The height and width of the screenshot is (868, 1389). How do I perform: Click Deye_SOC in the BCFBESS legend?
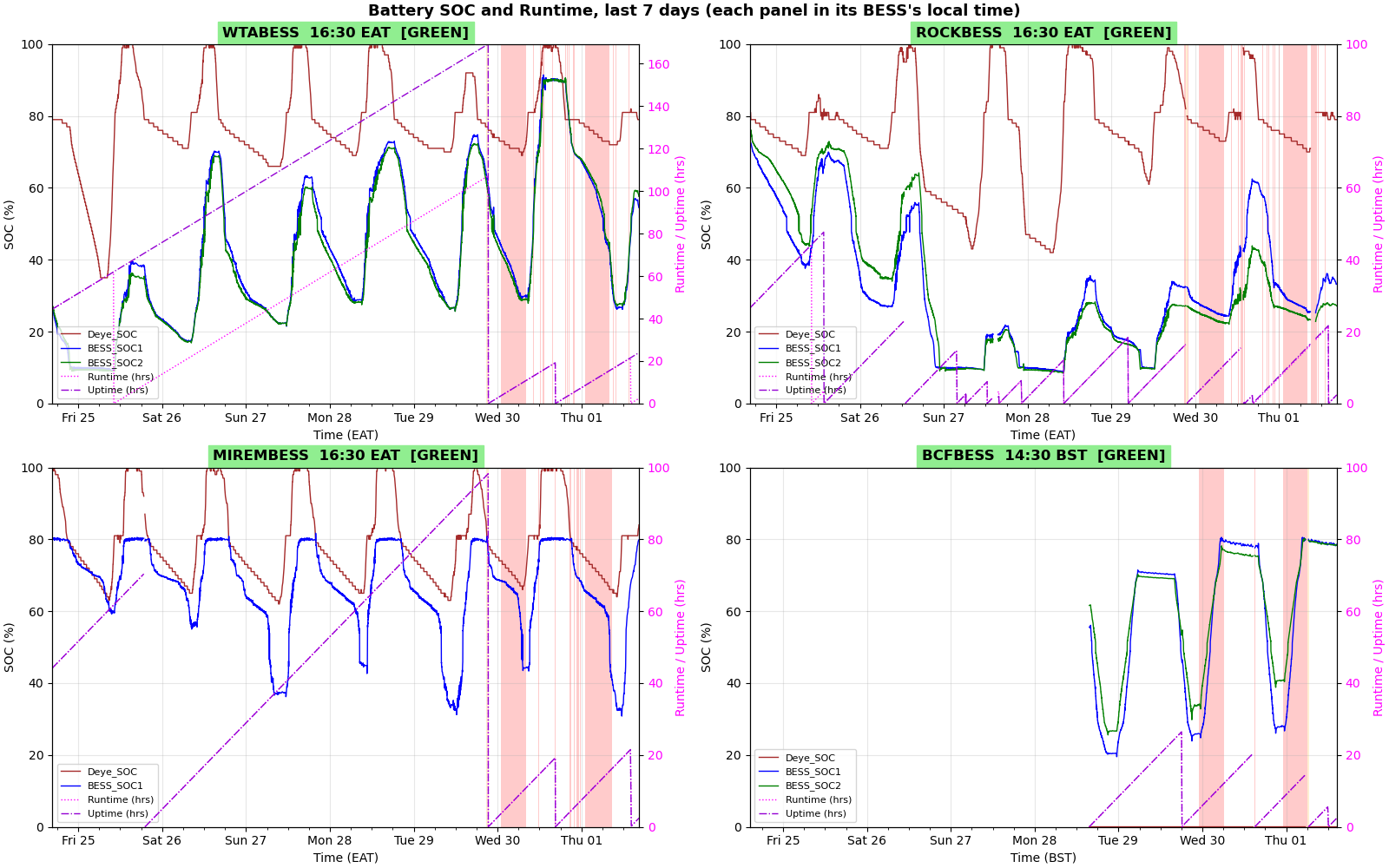(x=810, y=758)
